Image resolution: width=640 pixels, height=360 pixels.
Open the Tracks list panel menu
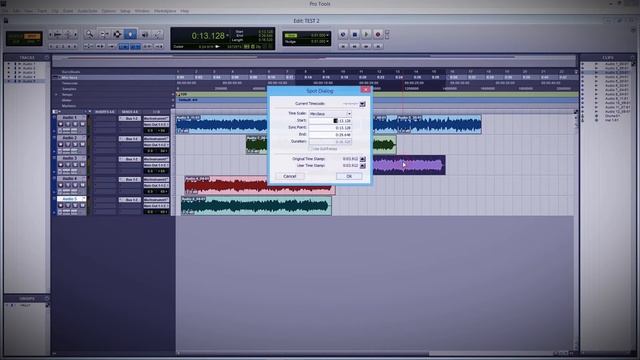pyautogui.click(x=47, y=58)
